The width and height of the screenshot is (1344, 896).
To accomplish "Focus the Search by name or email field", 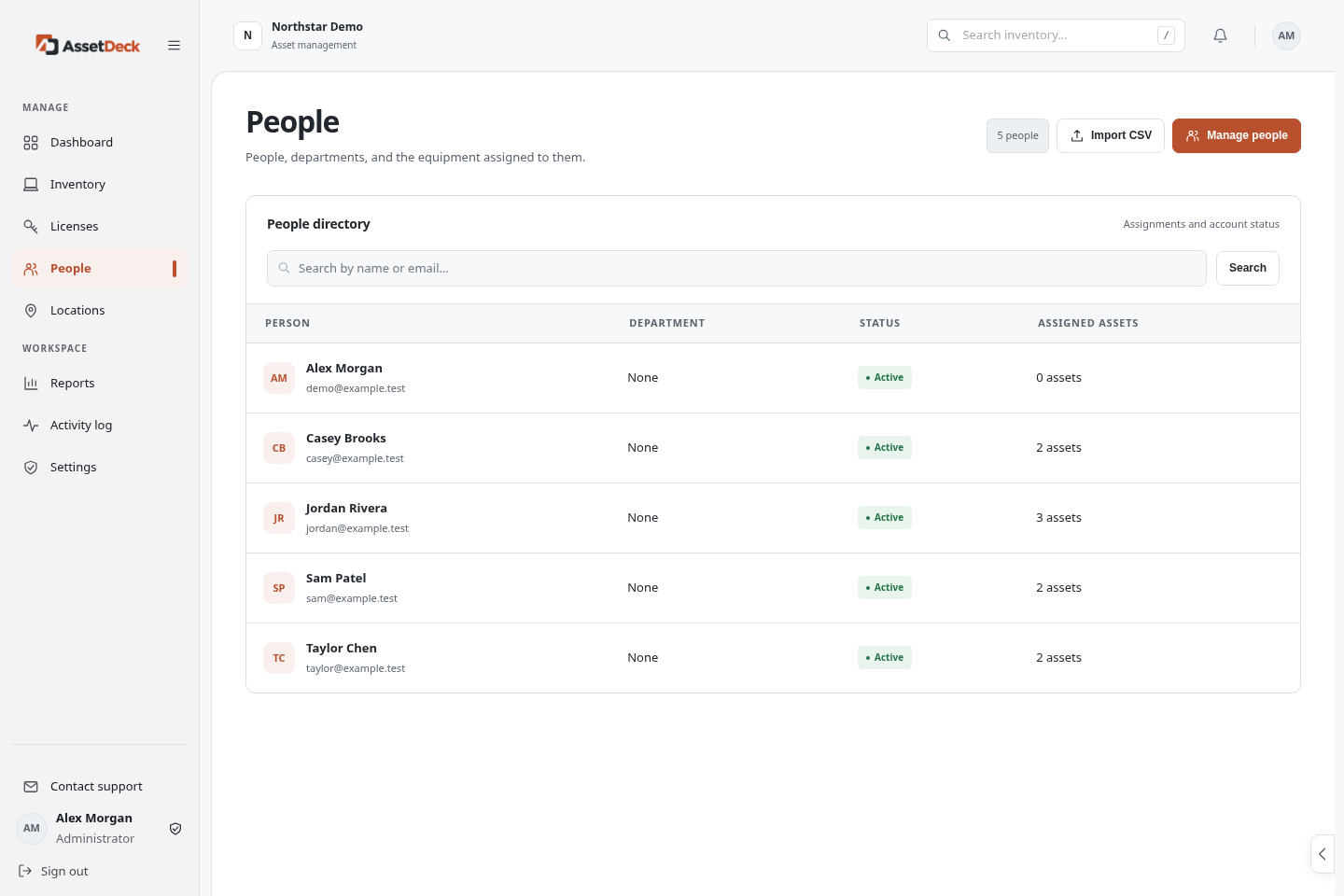I will tap(736, 268).
